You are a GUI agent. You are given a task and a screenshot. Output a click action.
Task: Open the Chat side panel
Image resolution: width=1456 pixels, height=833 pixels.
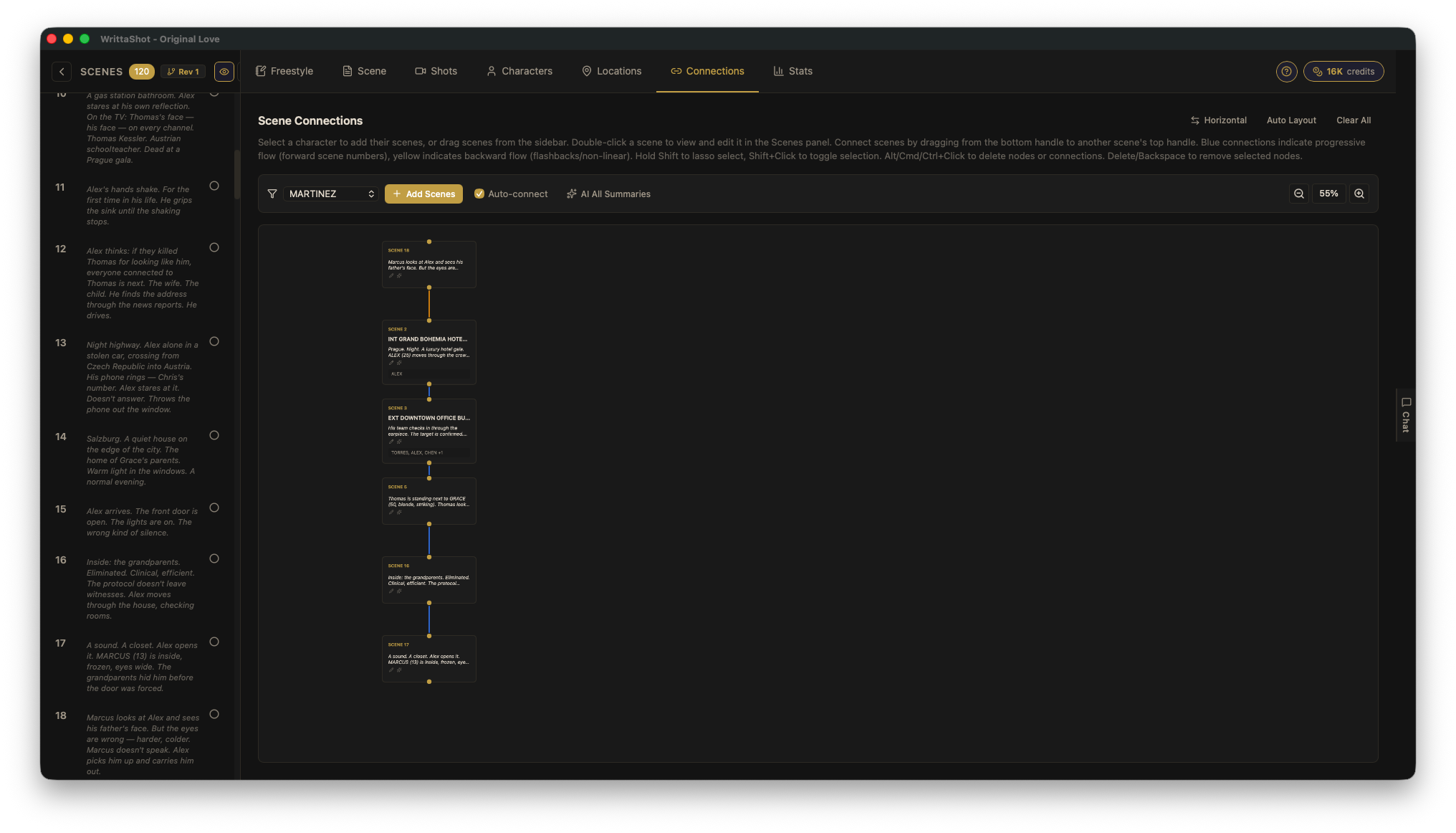click(x=1406, y=415)
